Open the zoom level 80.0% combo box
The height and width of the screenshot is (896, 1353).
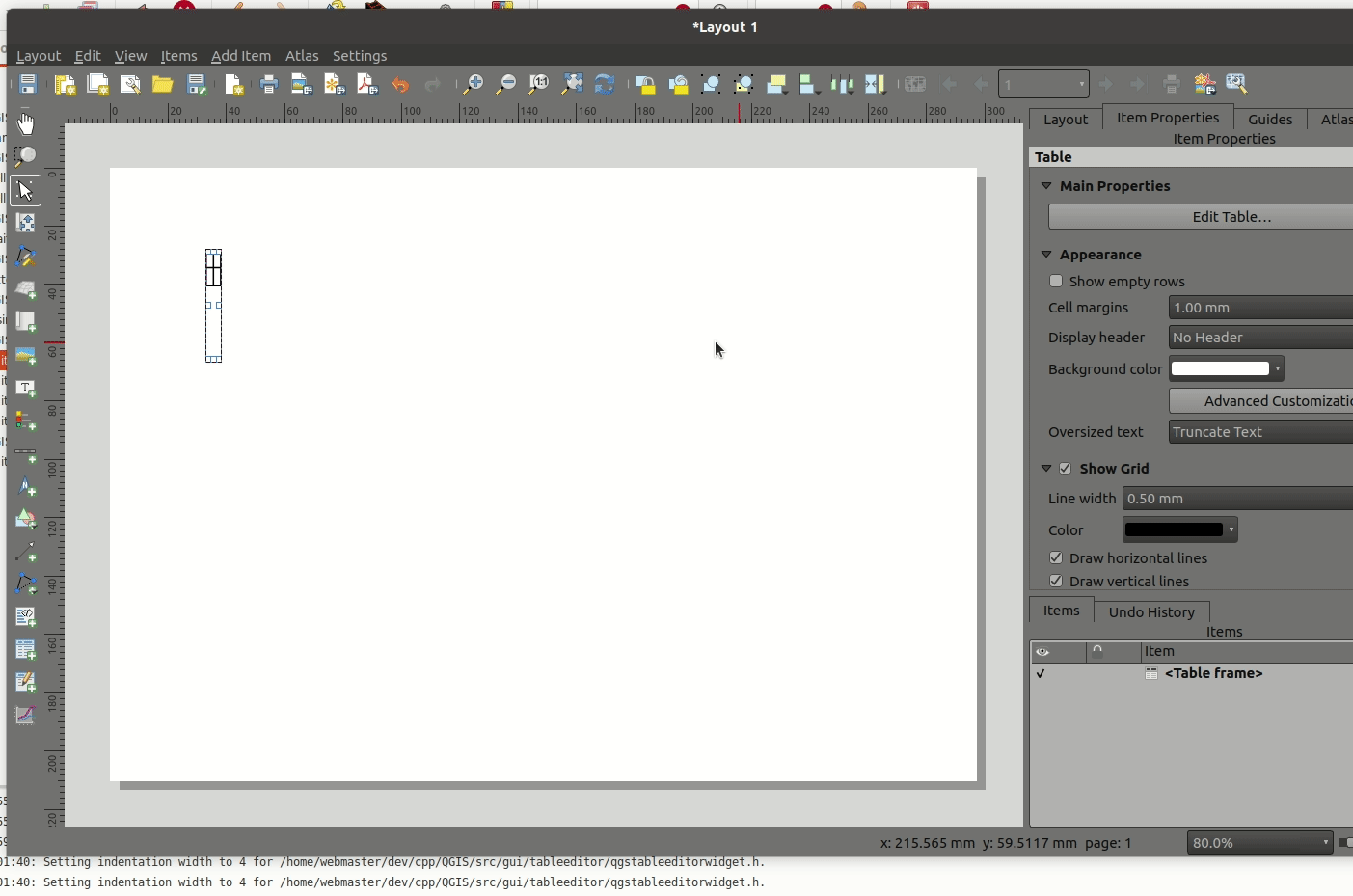1259,843
